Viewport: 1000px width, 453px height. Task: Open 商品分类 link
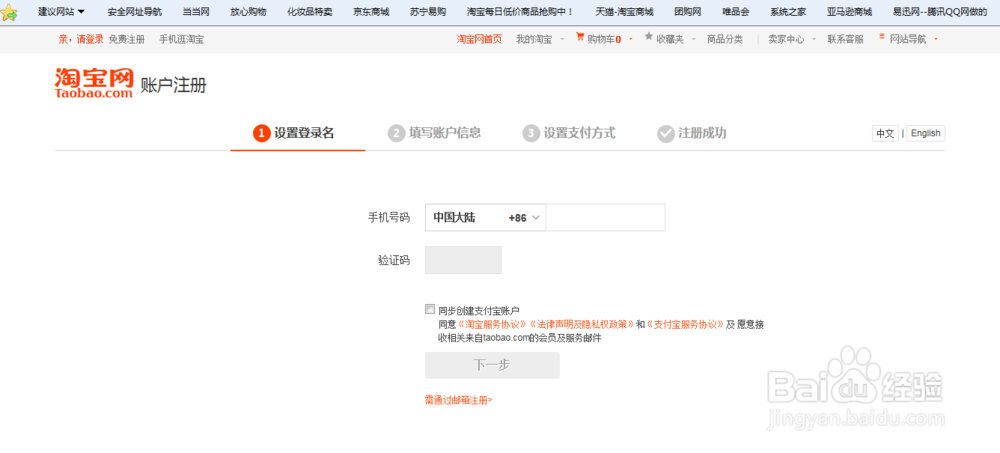coord(724,39)
